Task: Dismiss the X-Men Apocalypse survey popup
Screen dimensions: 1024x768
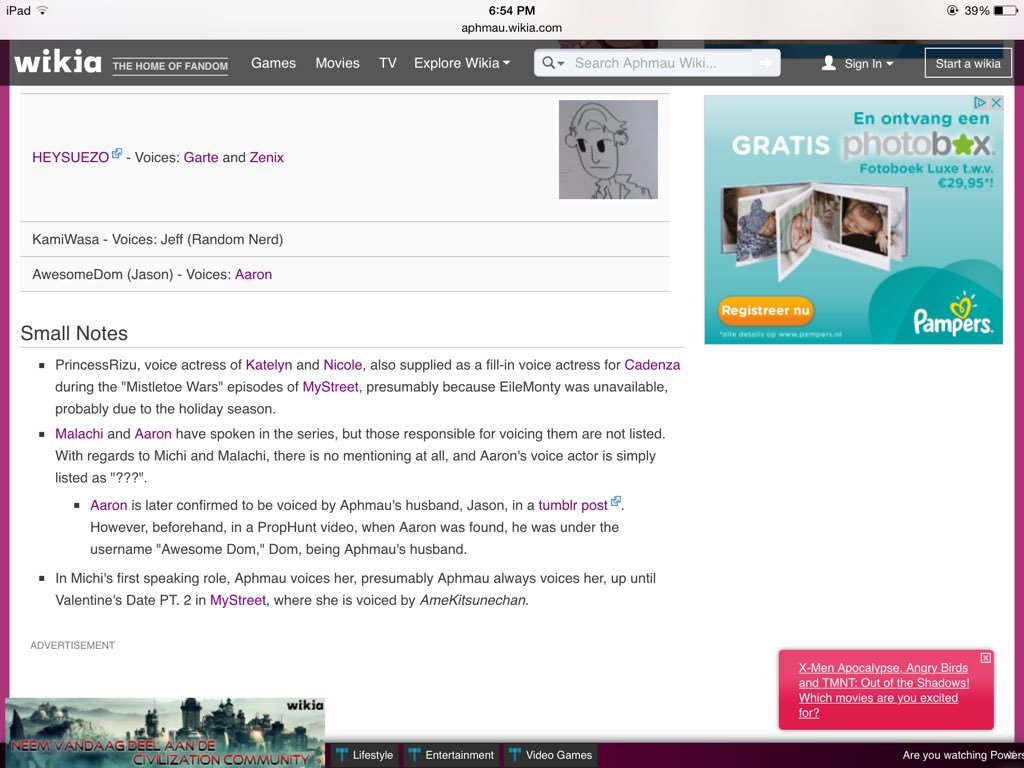Action: tap(986, 658)
